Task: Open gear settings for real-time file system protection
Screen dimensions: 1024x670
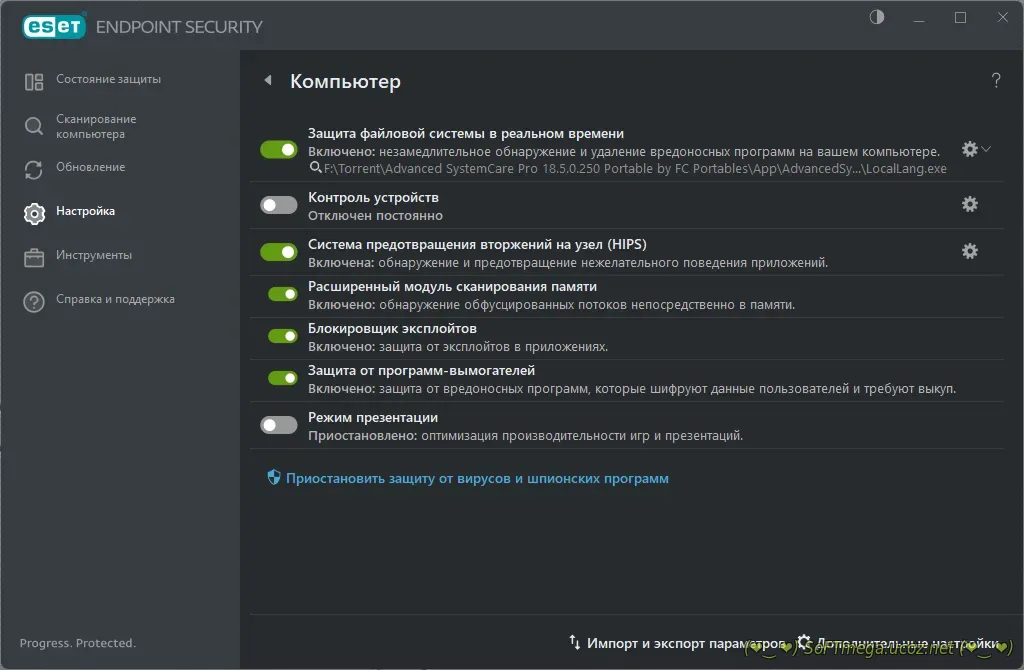Action: [x=969, y=149]
